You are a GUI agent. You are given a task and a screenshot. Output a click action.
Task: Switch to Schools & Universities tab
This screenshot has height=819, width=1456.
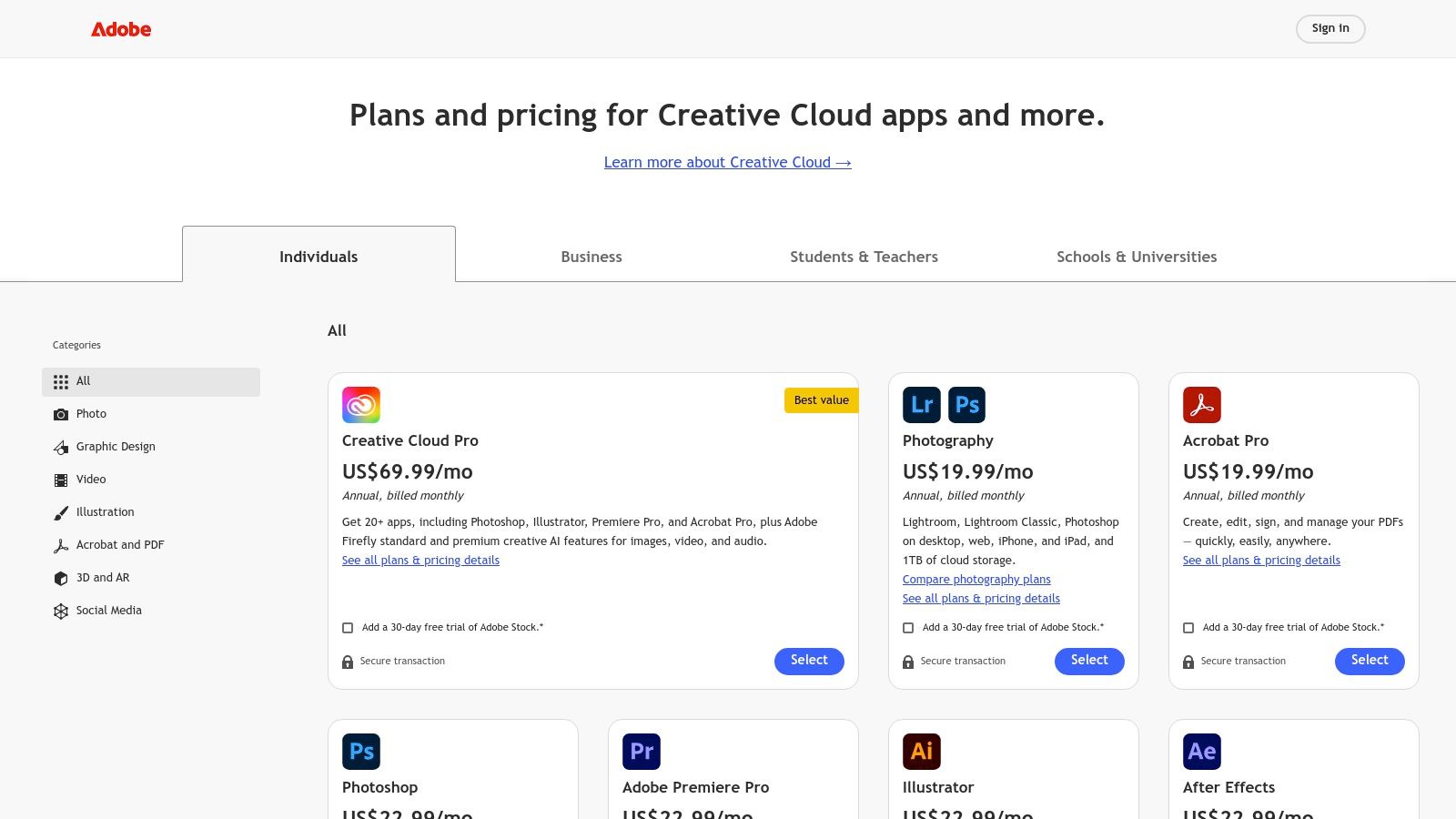coord(1137,257)
